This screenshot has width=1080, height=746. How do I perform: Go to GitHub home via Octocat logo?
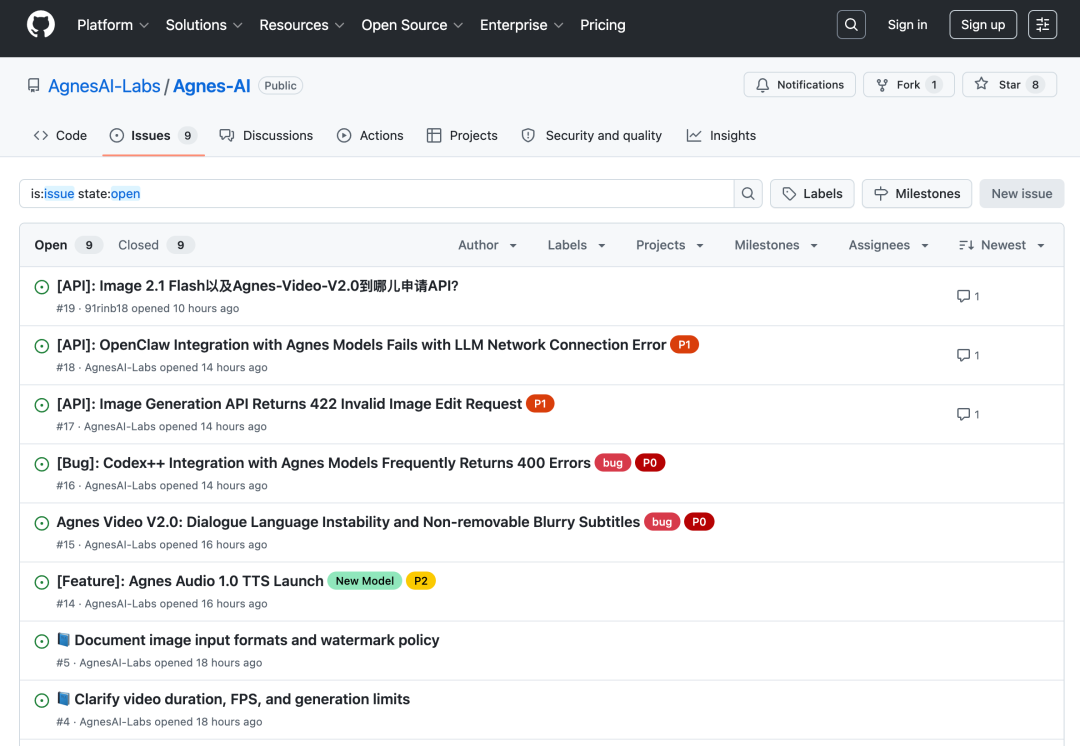41,25
